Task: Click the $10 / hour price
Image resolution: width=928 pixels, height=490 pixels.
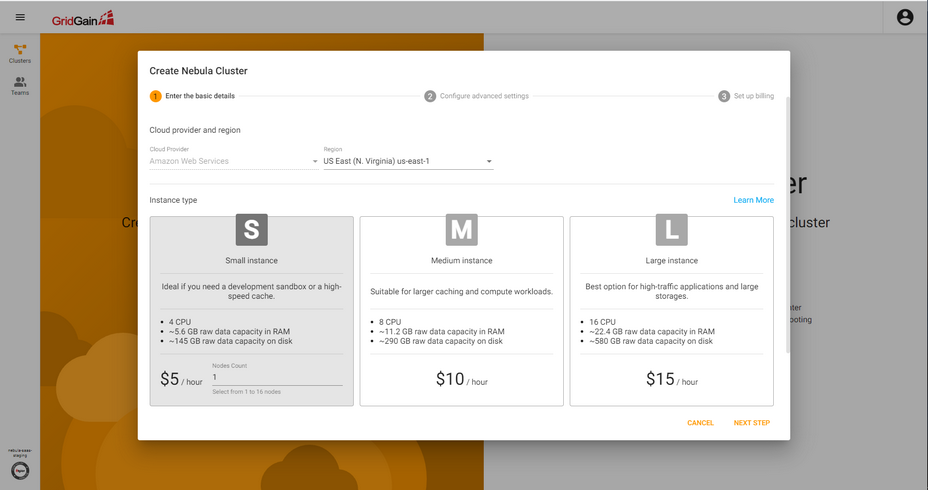Action: (x=462, y=379)
